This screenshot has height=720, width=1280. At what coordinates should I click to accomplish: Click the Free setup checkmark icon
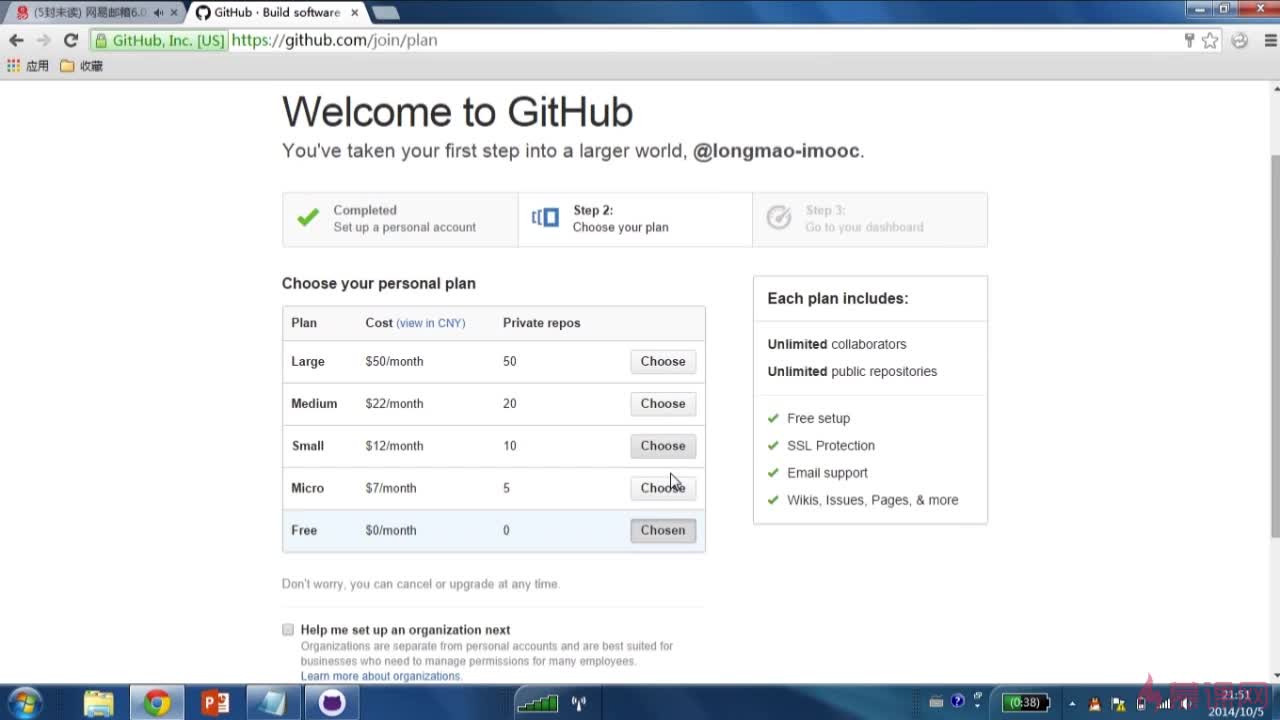click(x=773, y=418)
